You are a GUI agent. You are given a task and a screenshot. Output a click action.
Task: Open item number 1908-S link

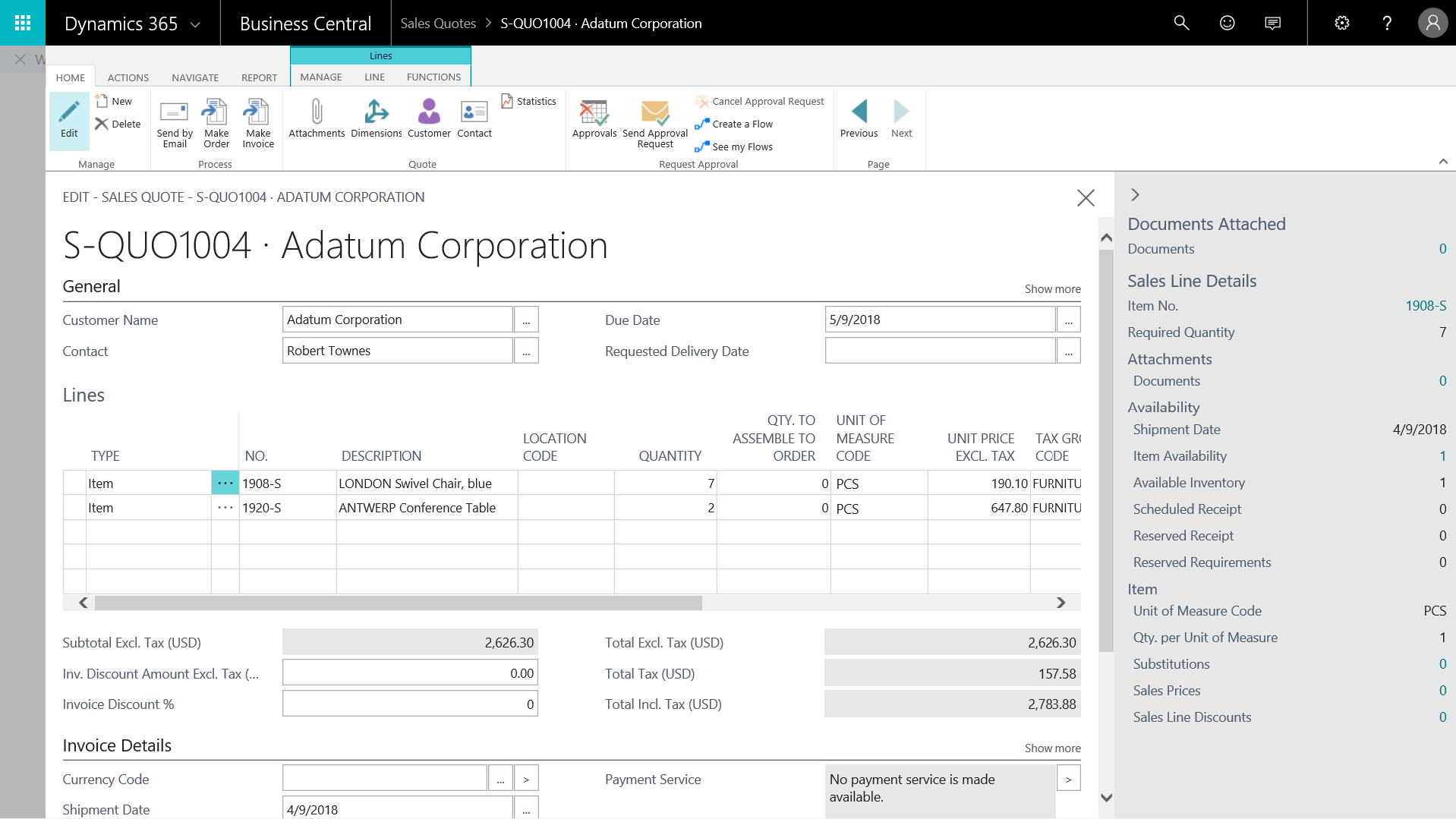[1425, 306]
